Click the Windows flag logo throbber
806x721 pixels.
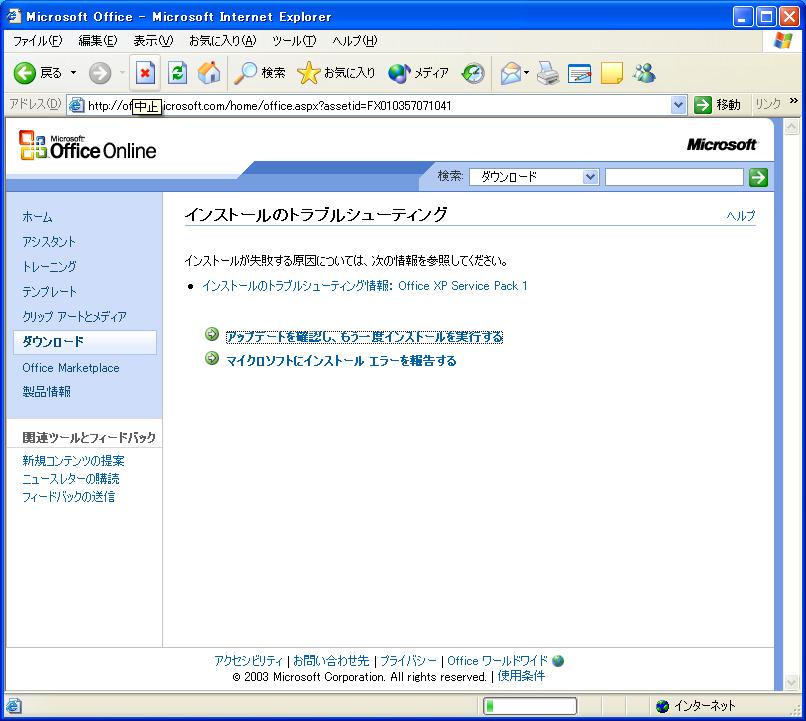[x=783, y=41]
